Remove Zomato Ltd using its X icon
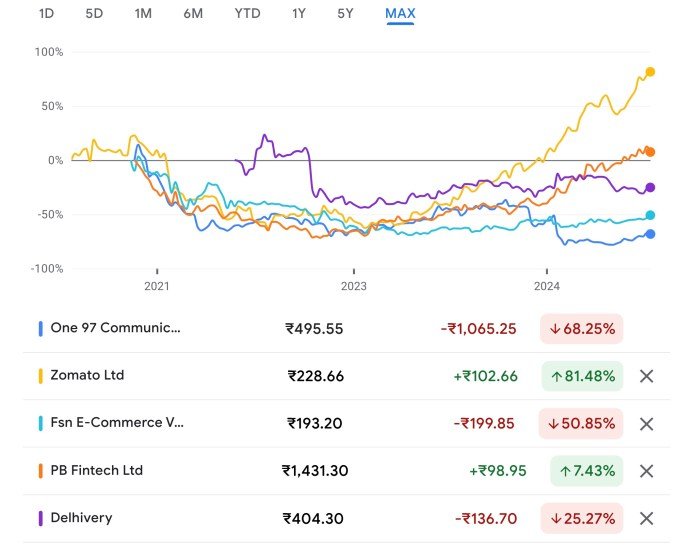Screen dimensions: 680x545 [646, 376]
